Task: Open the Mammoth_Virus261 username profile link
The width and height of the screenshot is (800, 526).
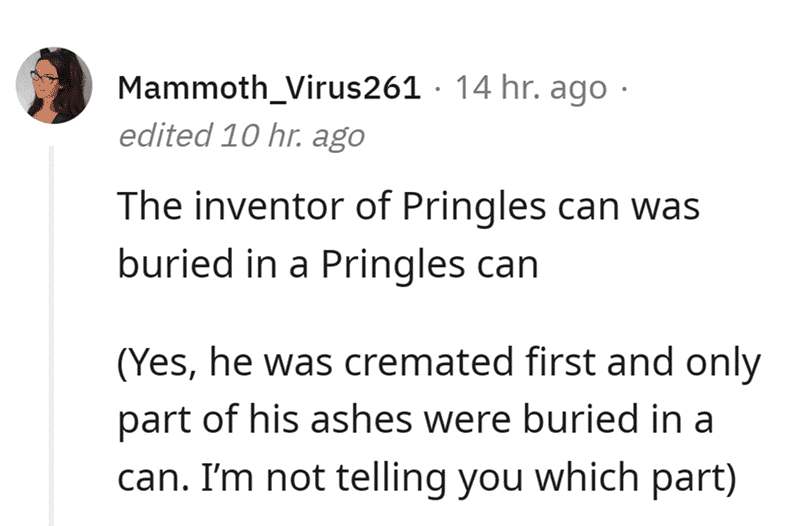Action: (x=269, y=87)
